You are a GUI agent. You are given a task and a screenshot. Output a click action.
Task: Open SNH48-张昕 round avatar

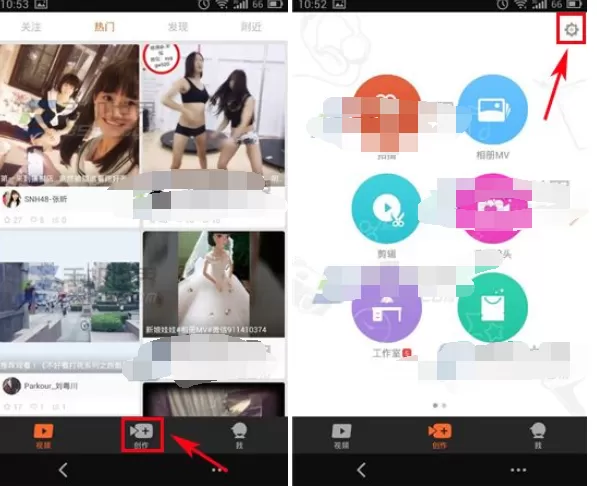11,199
